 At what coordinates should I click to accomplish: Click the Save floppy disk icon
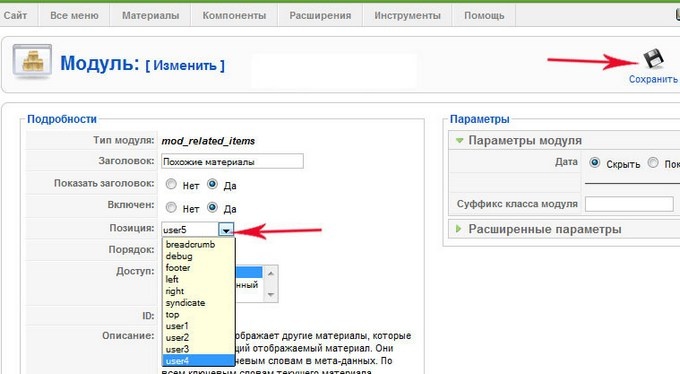653,59
